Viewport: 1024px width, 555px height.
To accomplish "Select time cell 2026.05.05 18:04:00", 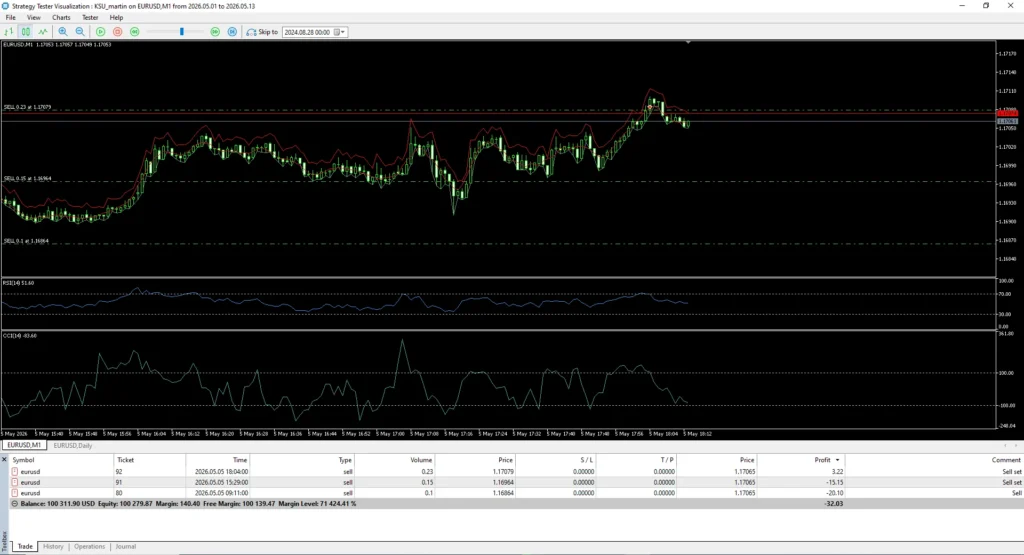I will click(x=221, y=471).
